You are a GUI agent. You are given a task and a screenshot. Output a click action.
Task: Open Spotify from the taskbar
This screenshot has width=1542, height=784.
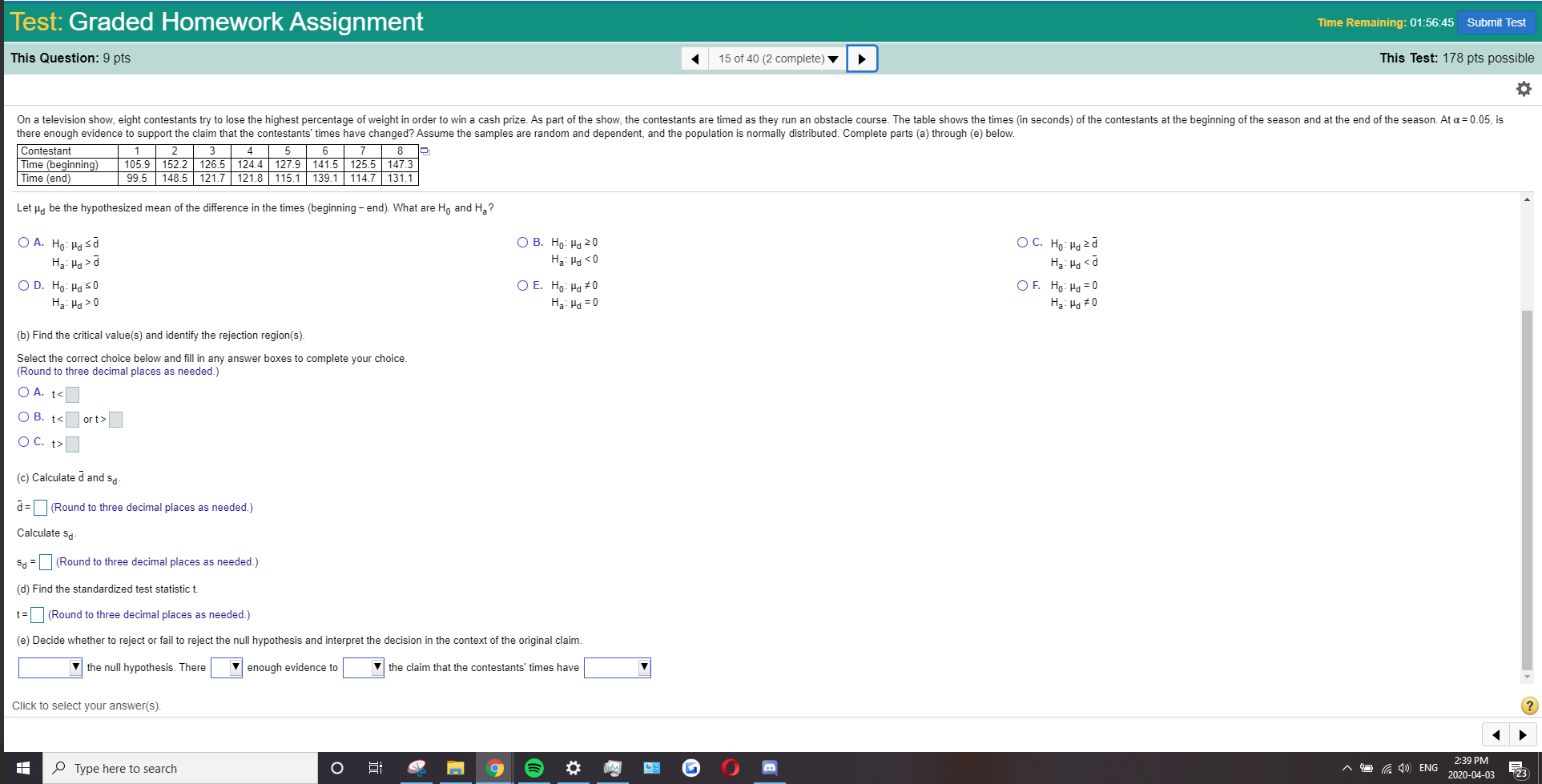click(534, 768)
